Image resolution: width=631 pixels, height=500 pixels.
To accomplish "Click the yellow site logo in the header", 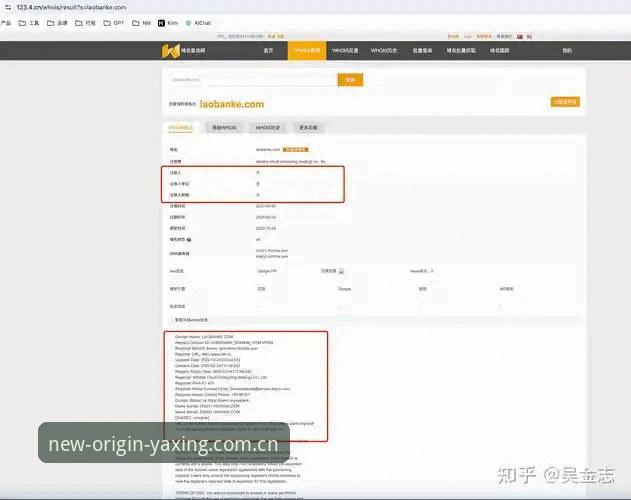I will pyautogui.click(x=170, y=51).
